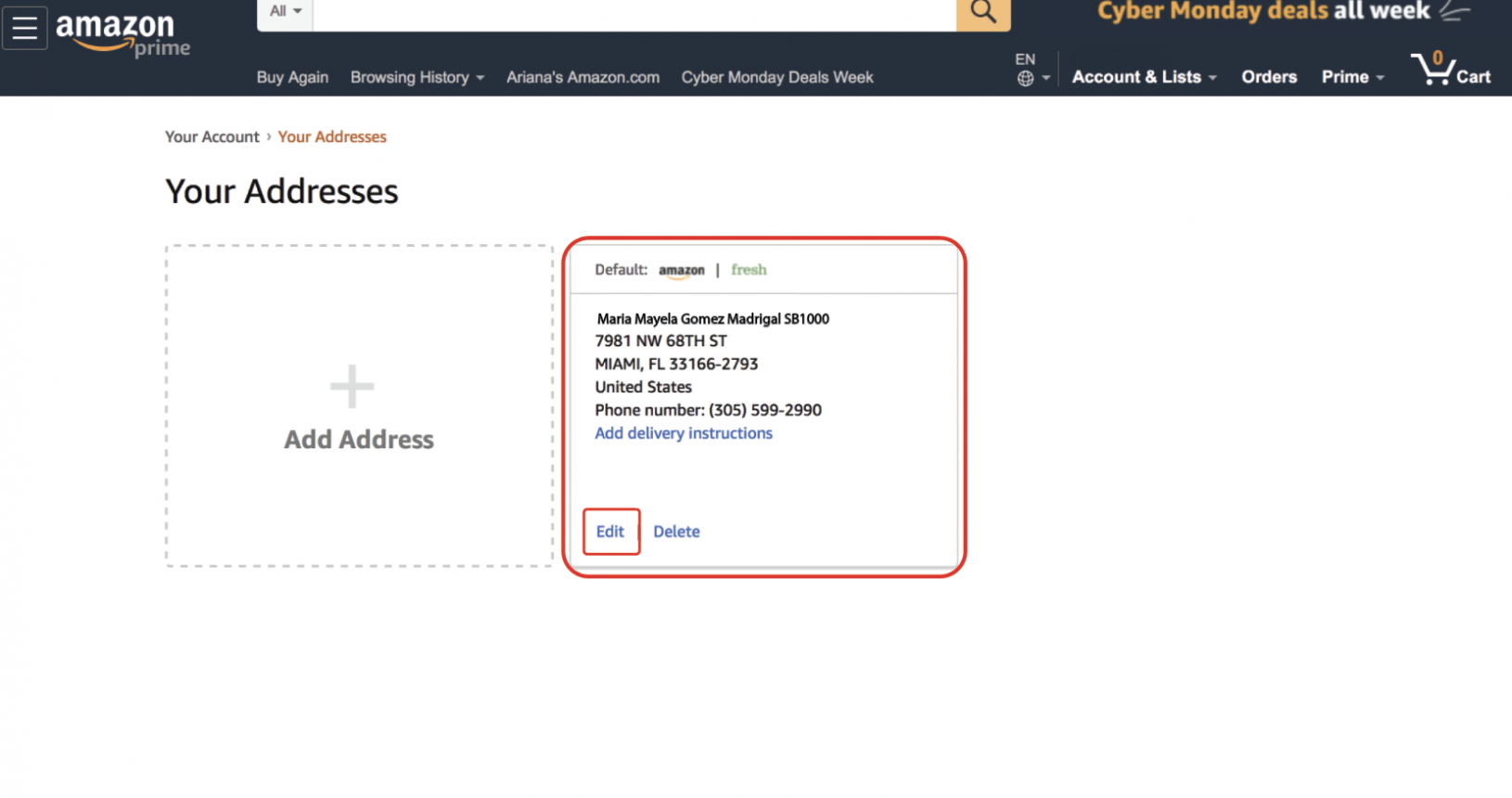Viewport: 1512px width, 798px height.
Task: Click the address line 7981 NW 68TH ST
Action: [x=661, y=341]
